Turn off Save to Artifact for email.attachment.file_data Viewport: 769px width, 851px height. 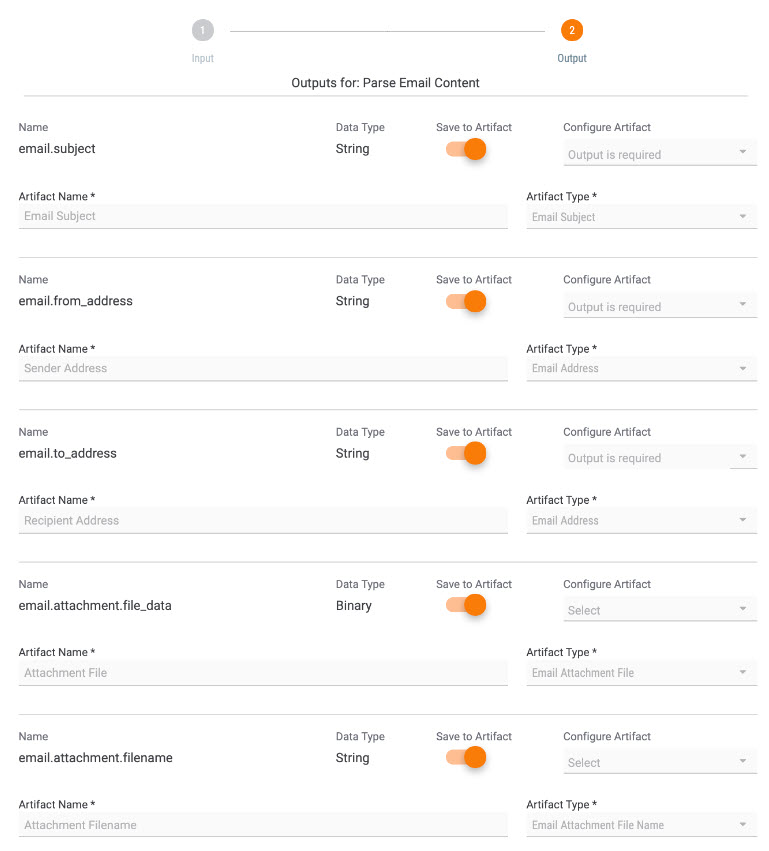[x=466, y=605]
